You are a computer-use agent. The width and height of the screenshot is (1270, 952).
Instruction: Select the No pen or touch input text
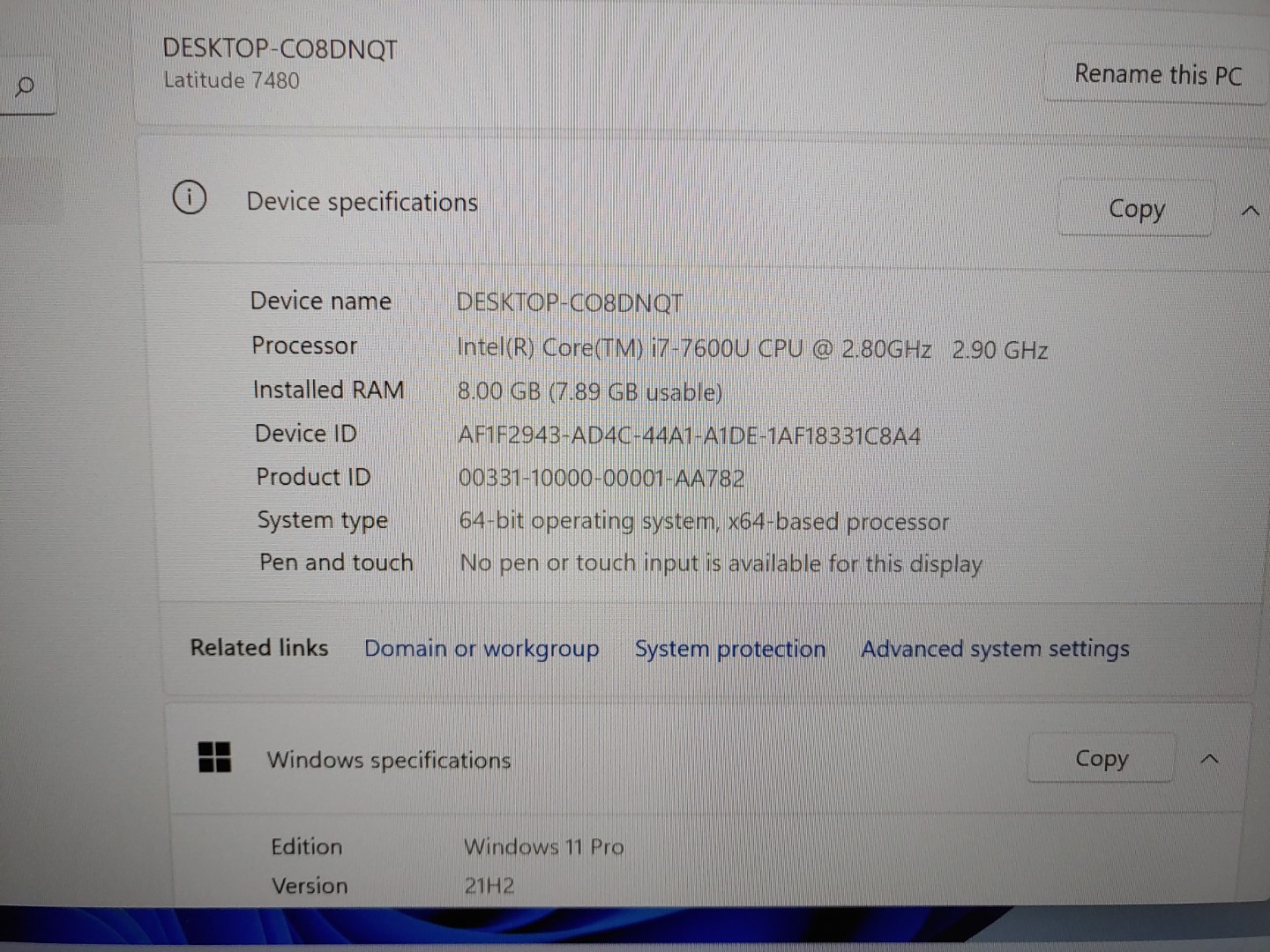(x=721, y=563)
